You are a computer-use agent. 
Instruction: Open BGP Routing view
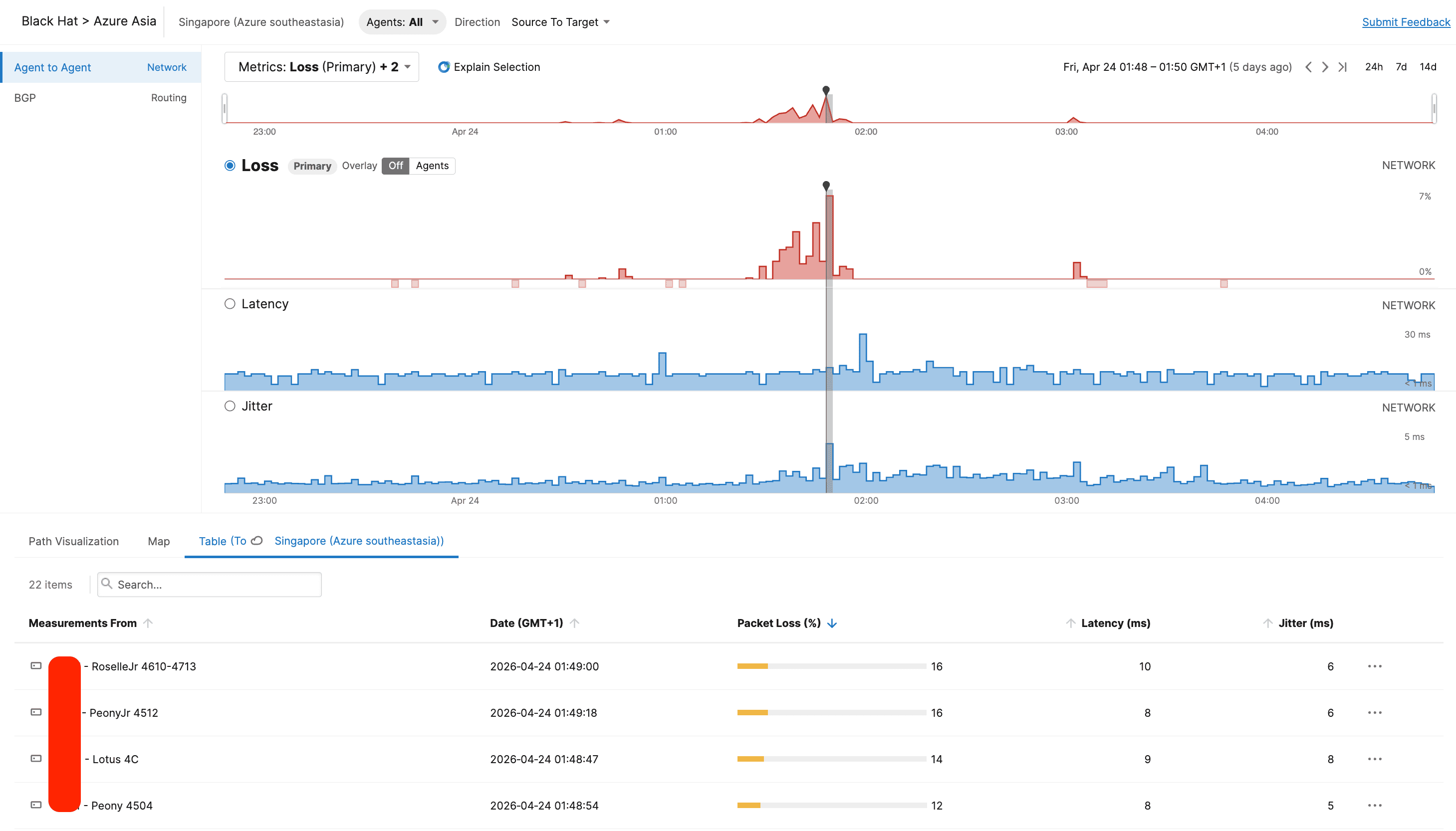tap(100, 98)
